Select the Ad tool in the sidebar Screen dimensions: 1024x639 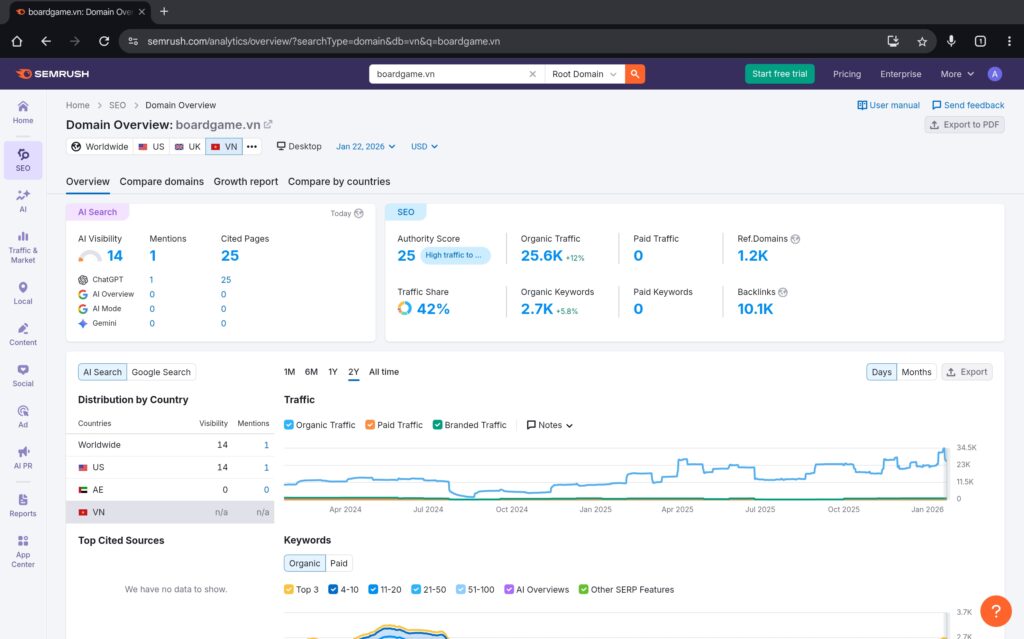tap(22, 414)
